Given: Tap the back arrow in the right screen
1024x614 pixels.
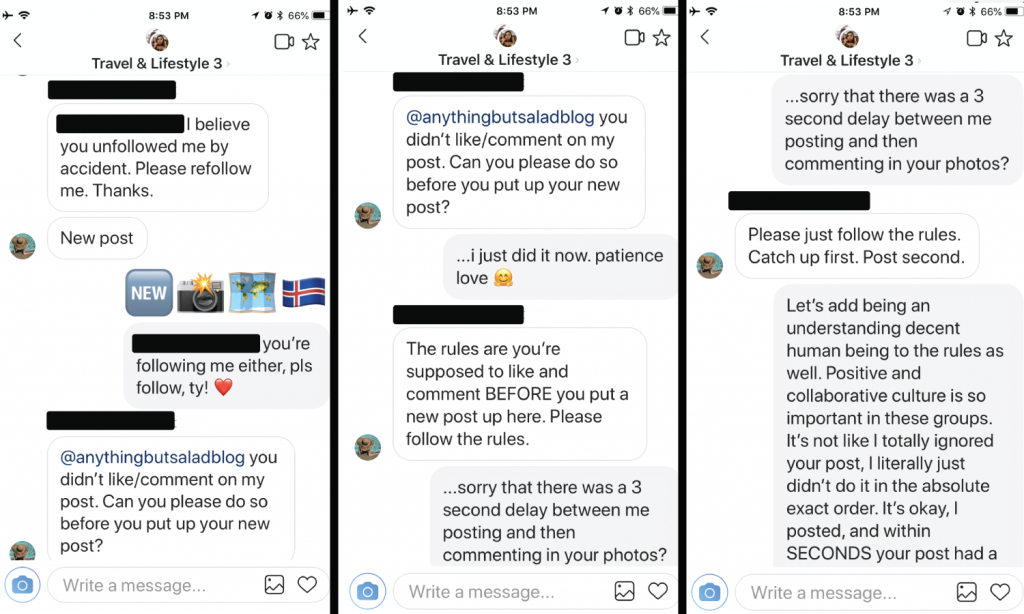Looking at the screenshot, I should click(x=704, y=37).
